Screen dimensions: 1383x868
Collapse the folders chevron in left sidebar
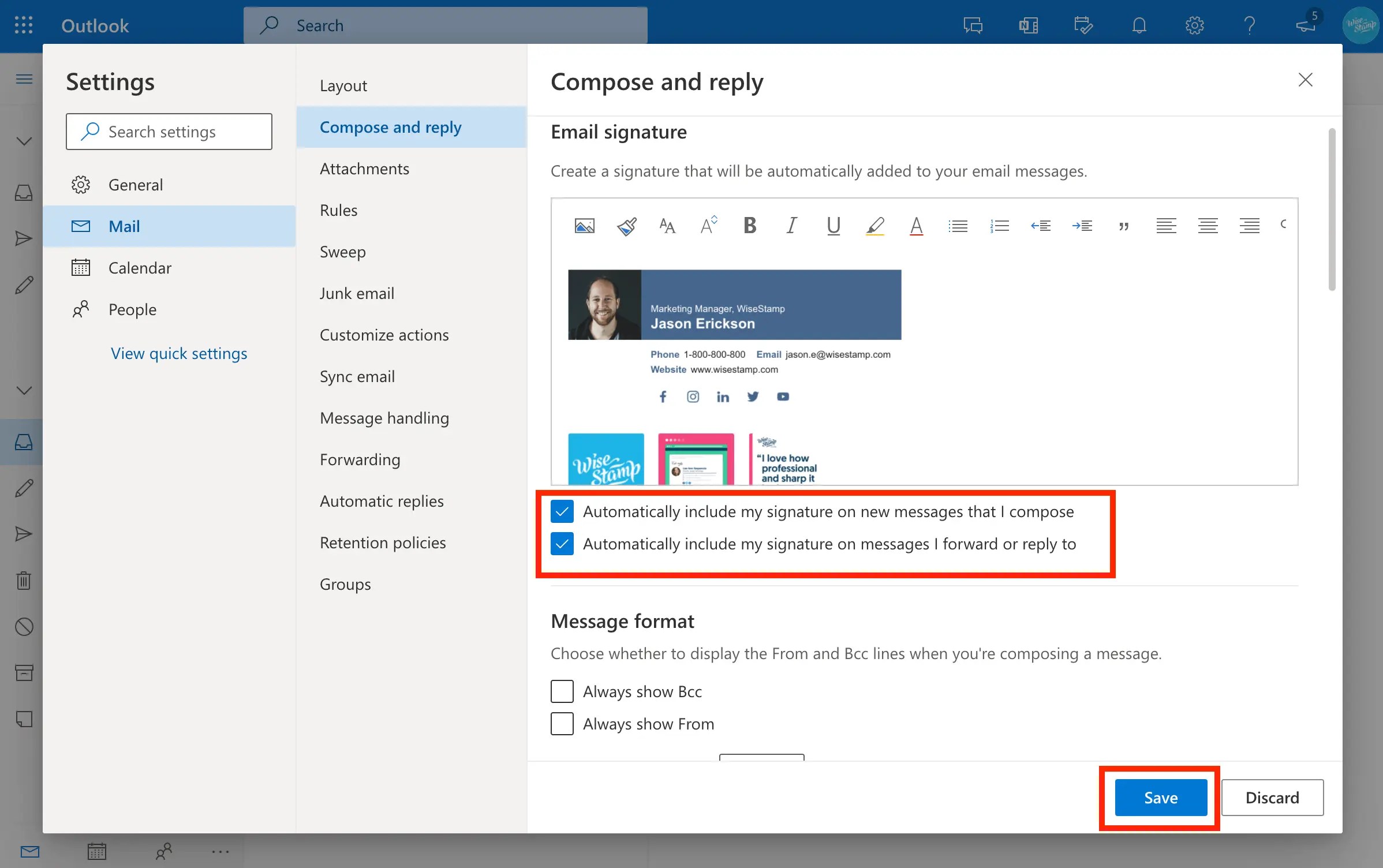click(x=23, y=140)
